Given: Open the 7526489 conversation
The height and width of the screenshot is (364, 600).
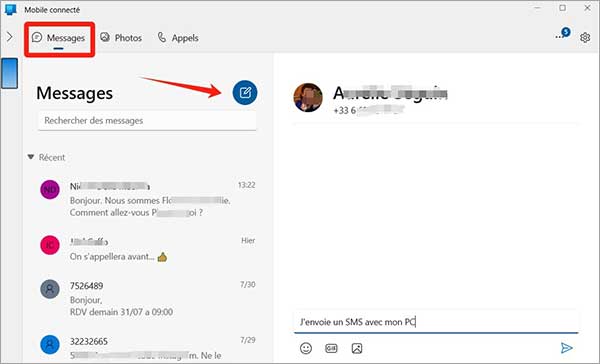Looking at the screenshot, I should (148, 299).
